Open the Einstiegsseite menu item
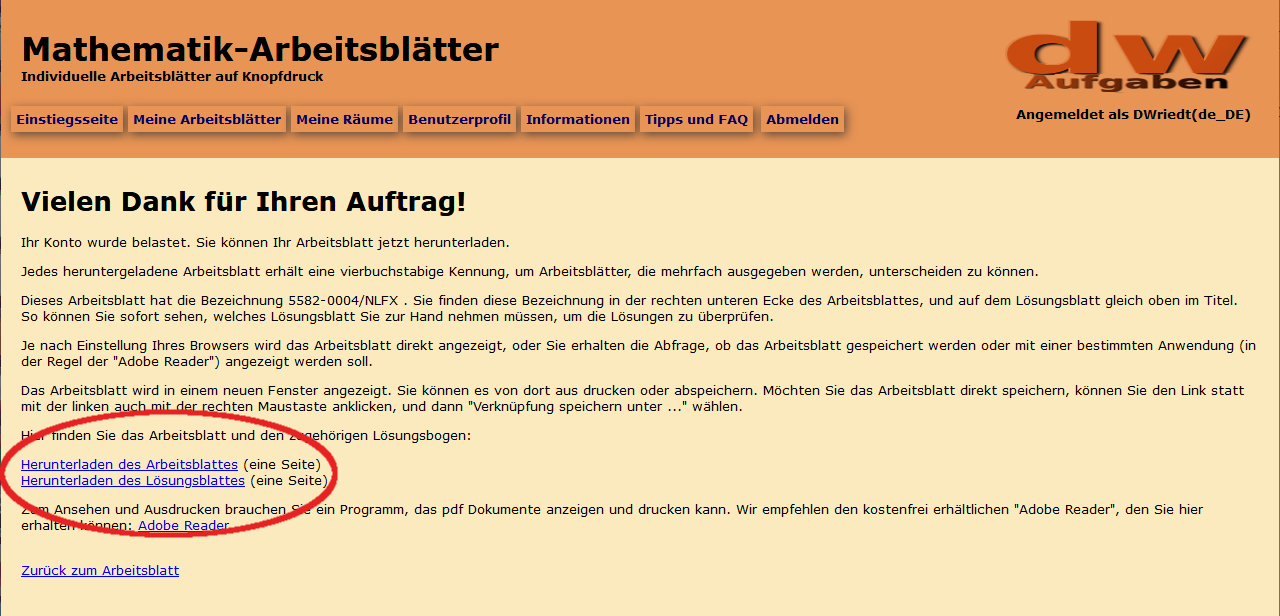This screenshot has height=616, width=1280. click(67, 119)
